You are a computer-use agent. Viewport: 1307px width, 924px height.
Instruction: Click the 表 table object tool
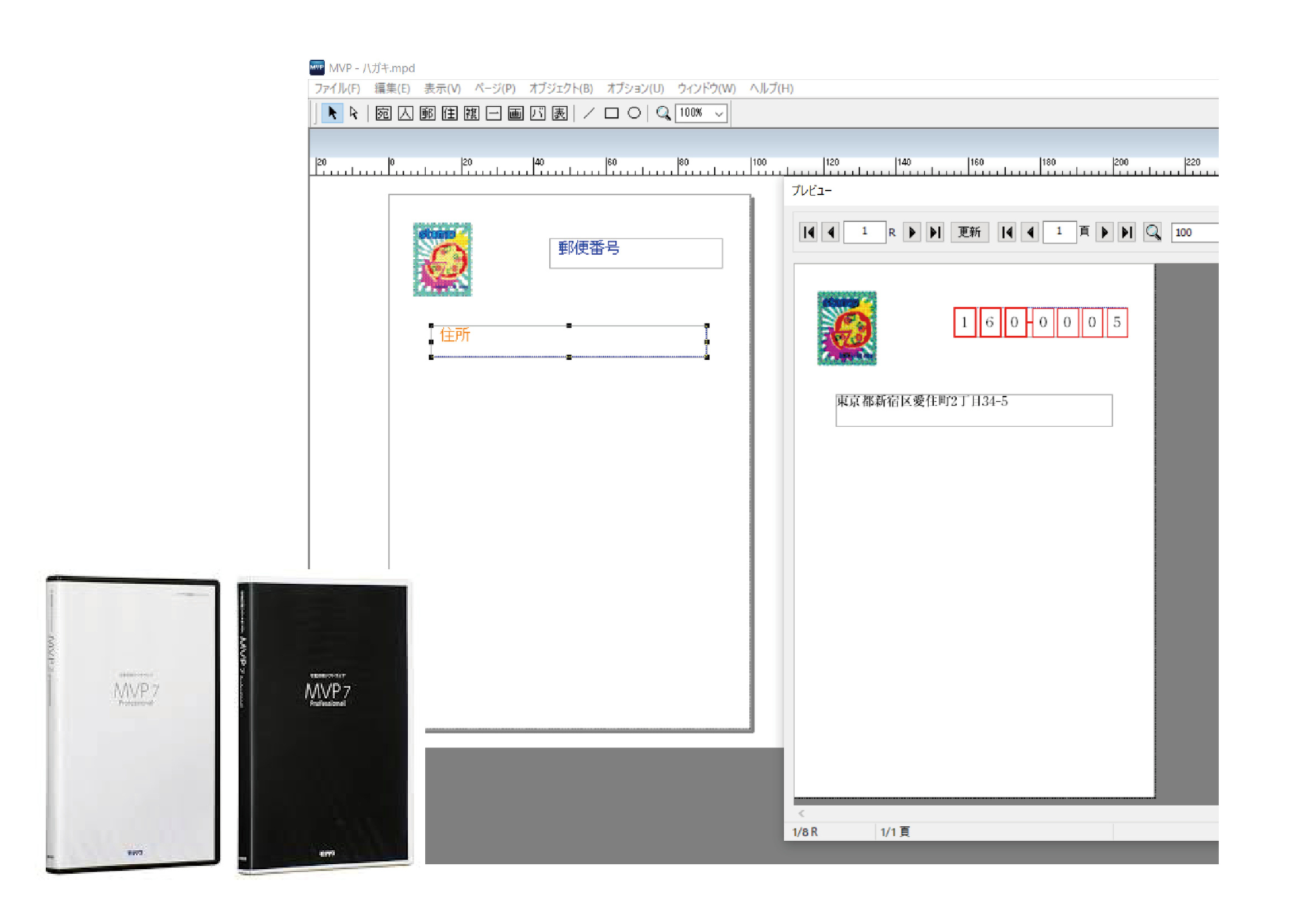point(560,113)
